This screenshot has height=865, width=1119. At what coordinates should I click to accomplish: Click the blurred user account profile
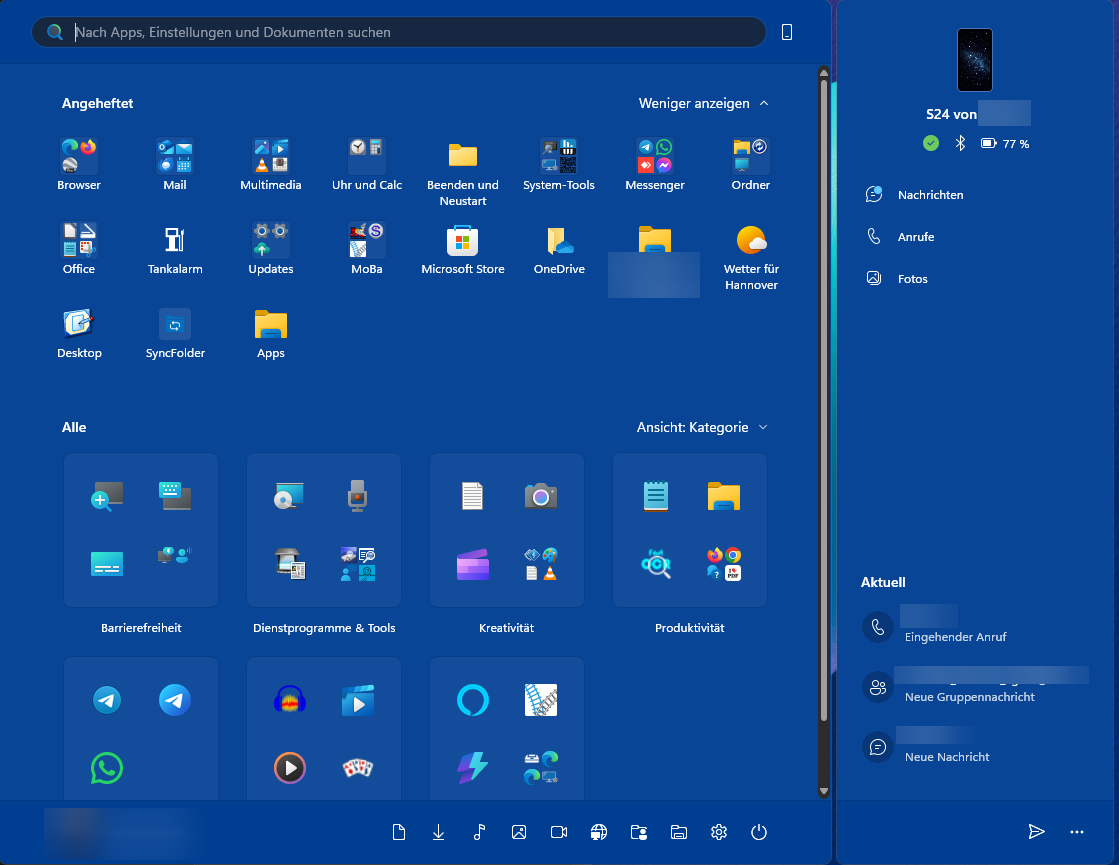tap(121, 832)
